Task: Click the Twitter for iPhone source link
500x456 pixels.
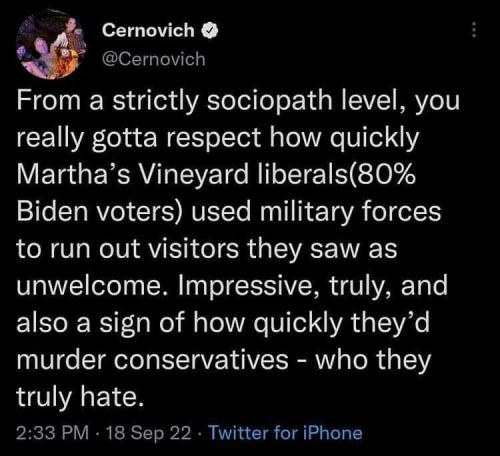Action: click(x=285, y=433)
